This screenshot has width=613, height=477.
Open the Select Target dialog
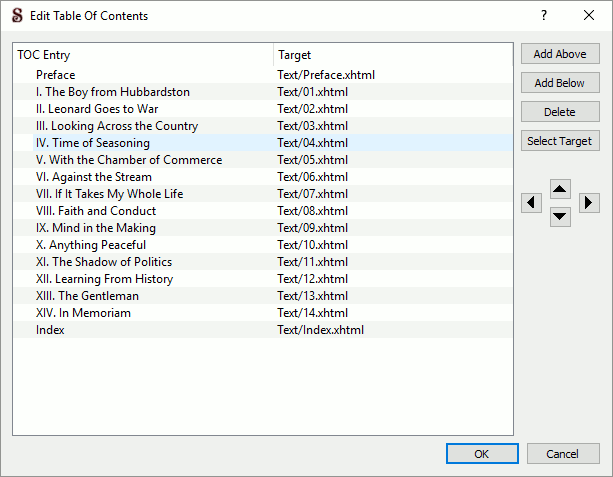click(560, 141)
